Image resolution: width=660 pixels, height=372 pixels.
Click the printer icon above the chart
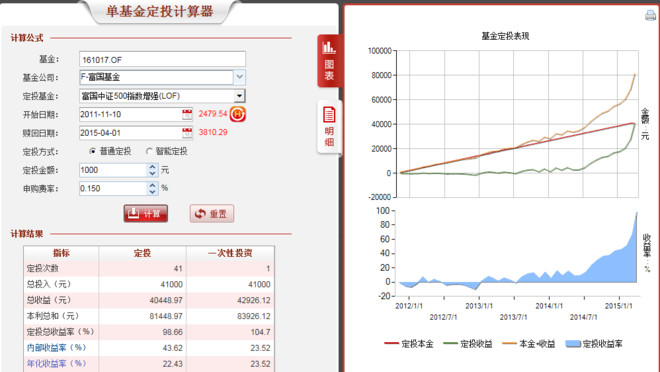pyautogui.click(x=650, y=16)
